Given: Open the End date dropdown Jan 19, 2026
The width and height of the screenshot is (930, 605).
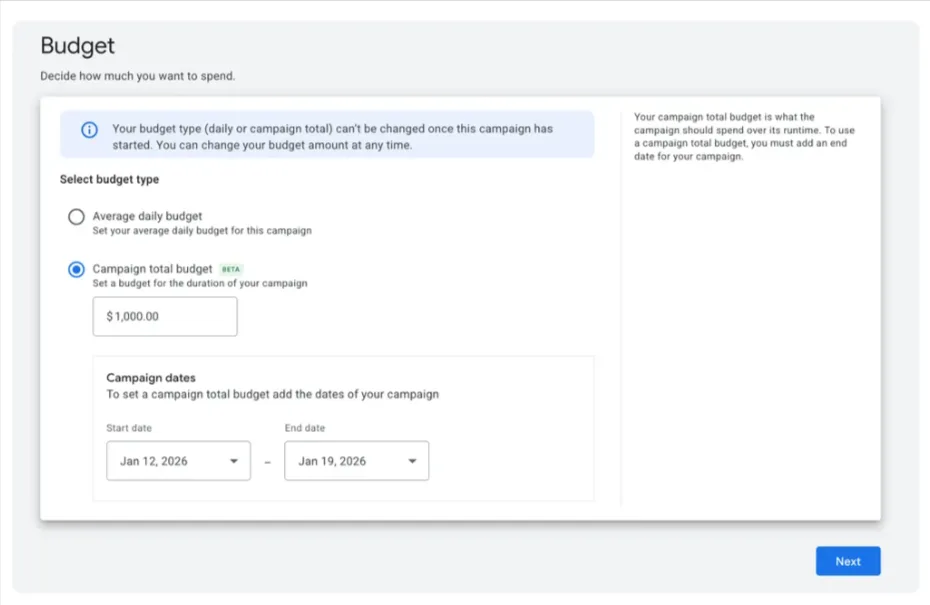Looking at the screenshot, I should pyautogui.click(x=356, y=461).
